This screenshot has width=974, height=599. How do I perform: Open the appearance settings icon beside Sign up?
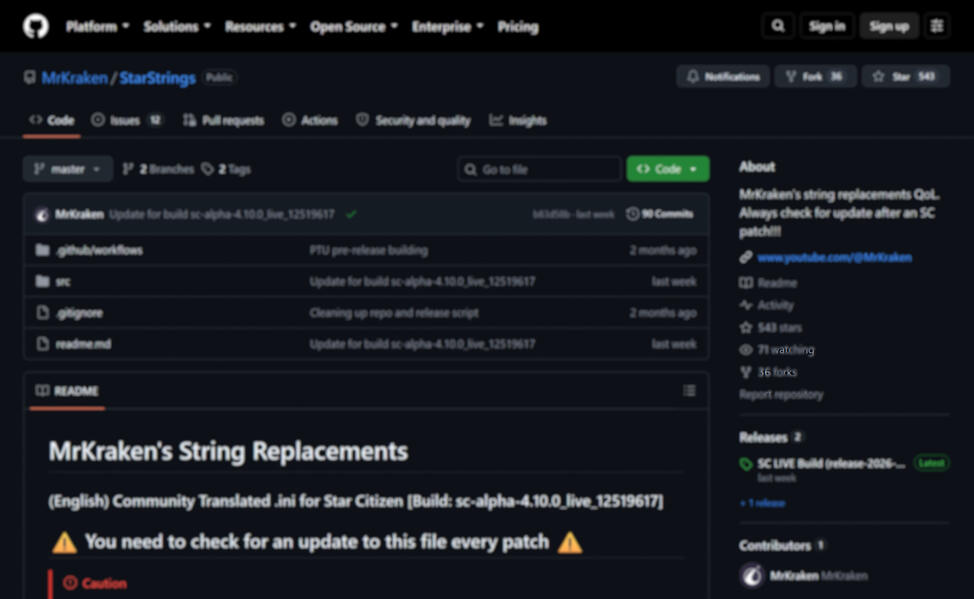point(937,26)
